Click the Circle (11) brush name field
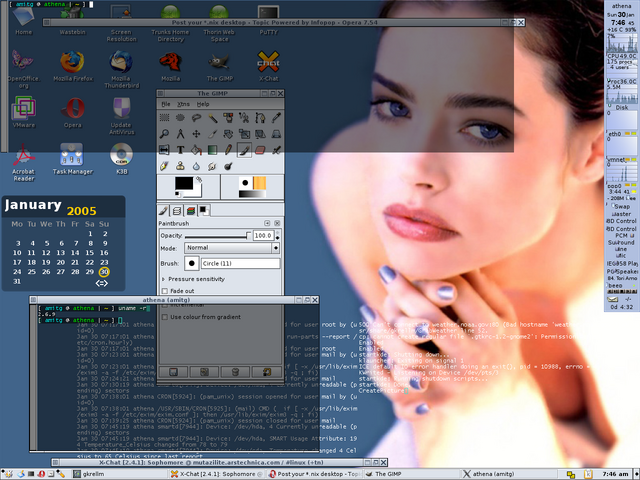The height and width of the screenshot is (480, 640). [240, 263]
